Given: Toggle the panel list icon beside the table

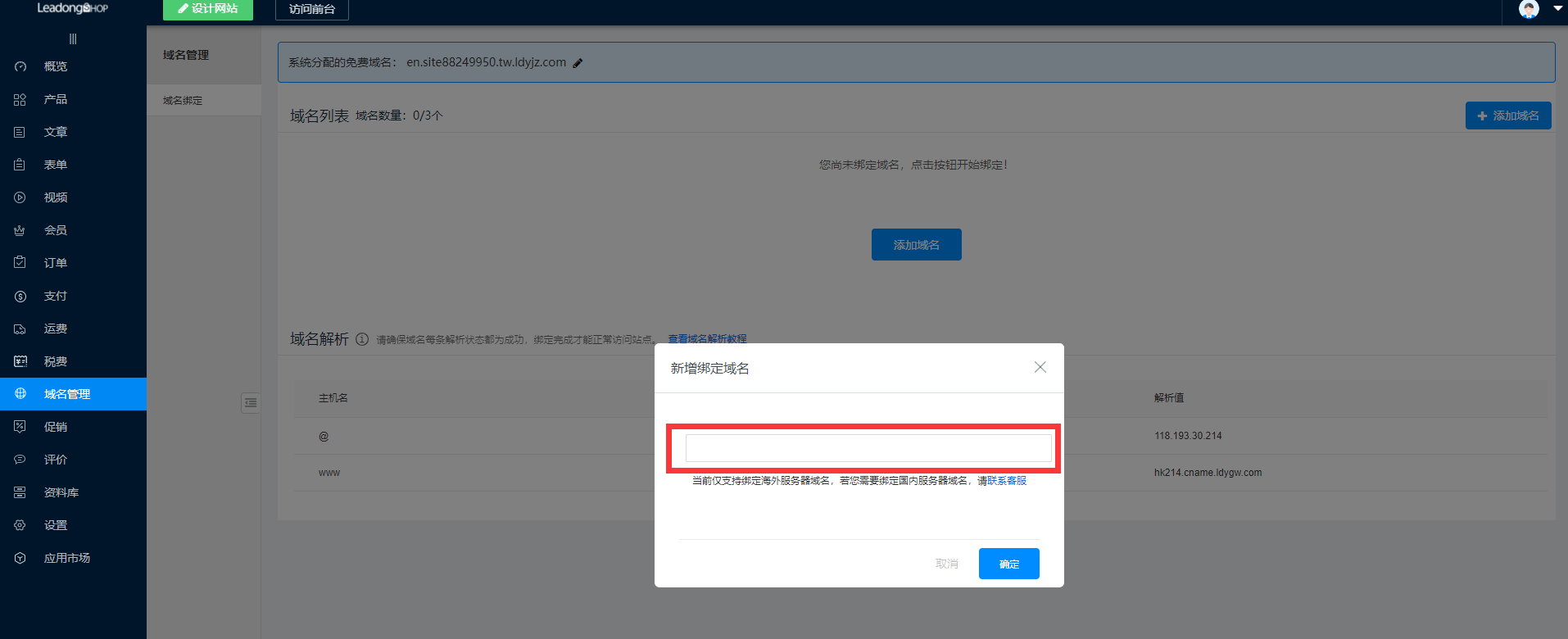Looking at the screenshot, I should click(x=251, y=402).
